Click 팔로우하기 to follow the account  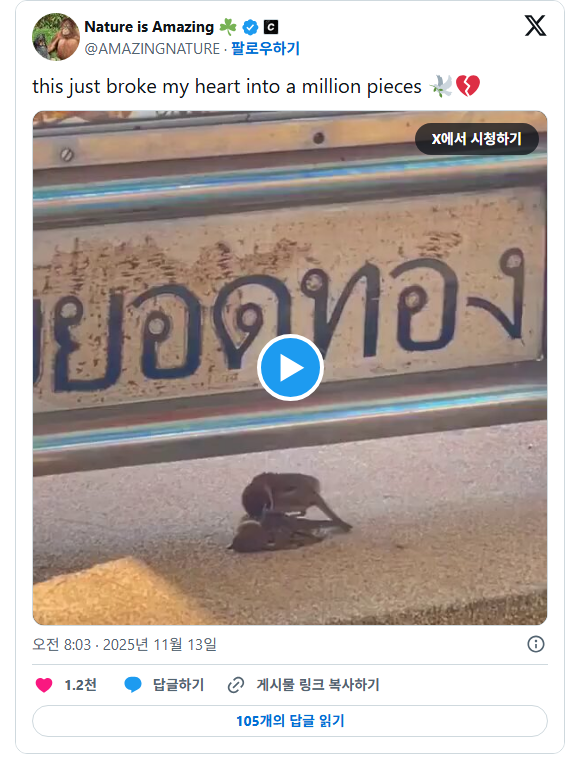(265, 48)
